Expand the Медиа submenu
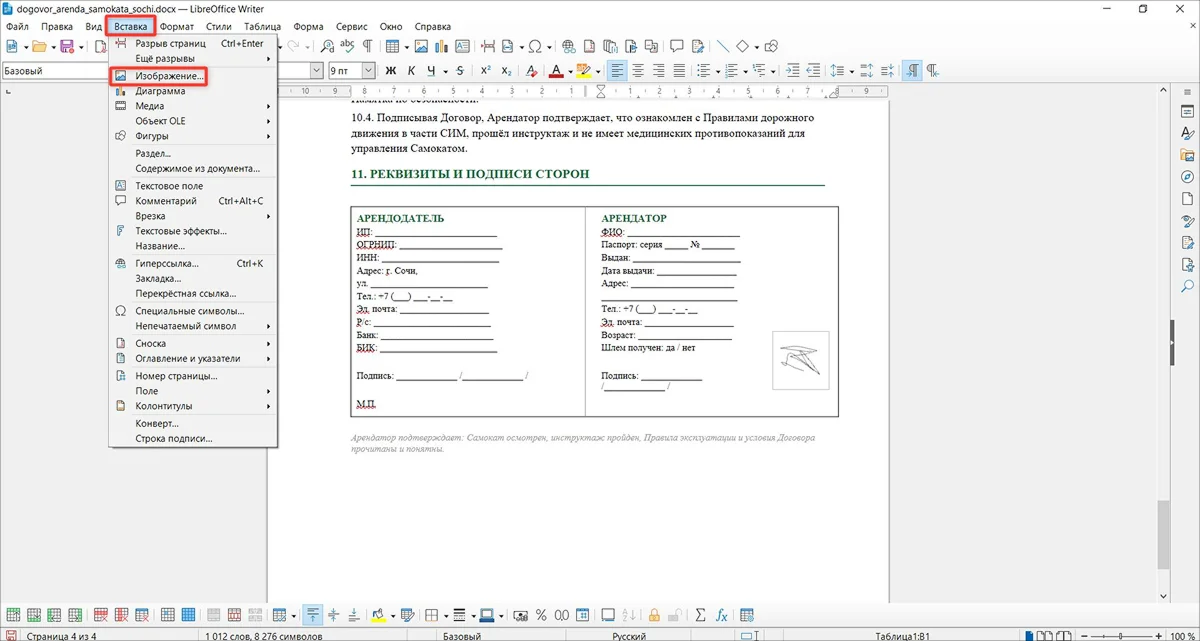The width and height of the screenshot is (1200, 641). (192, 106)
